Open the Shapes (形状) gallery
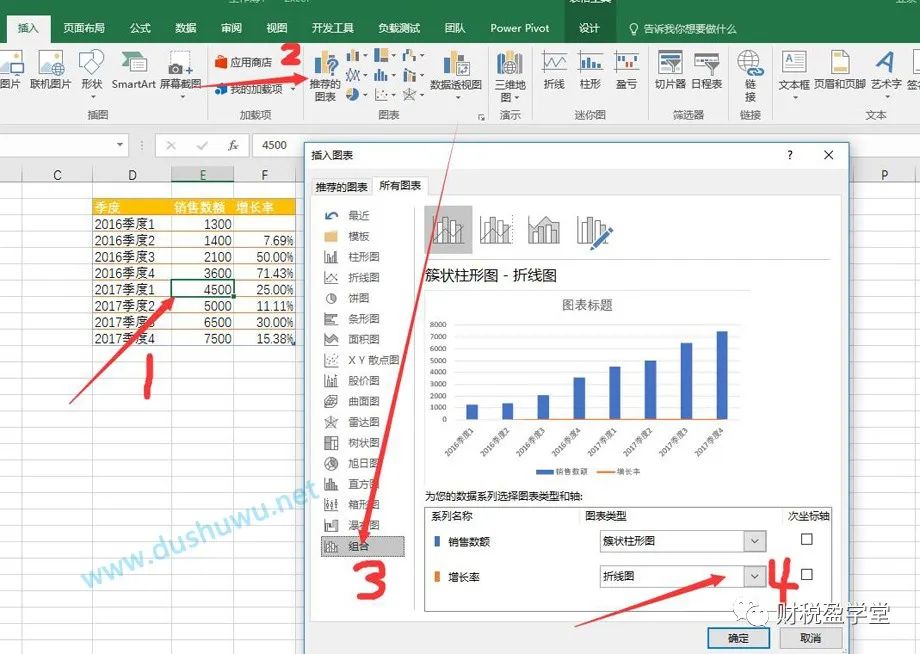The height and width of the screenshot is (654, 920). [92, 72]
